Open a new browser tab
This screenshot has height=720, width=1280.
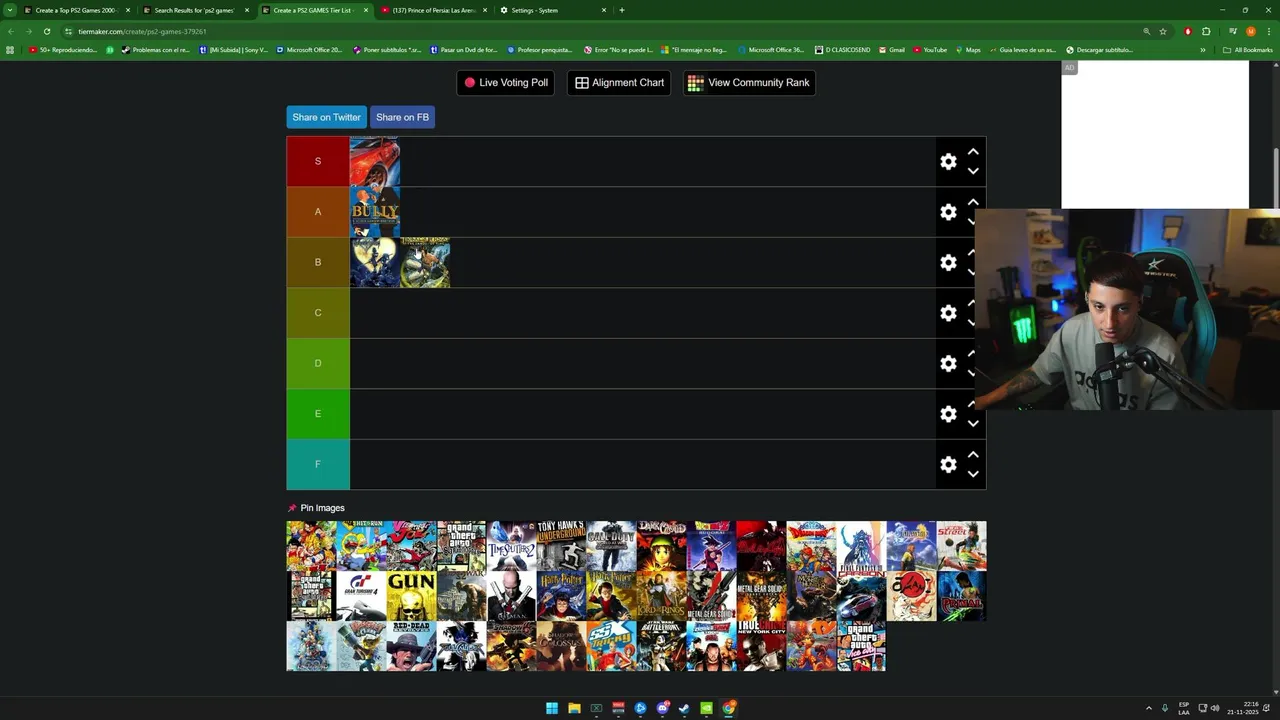[622, 10]
